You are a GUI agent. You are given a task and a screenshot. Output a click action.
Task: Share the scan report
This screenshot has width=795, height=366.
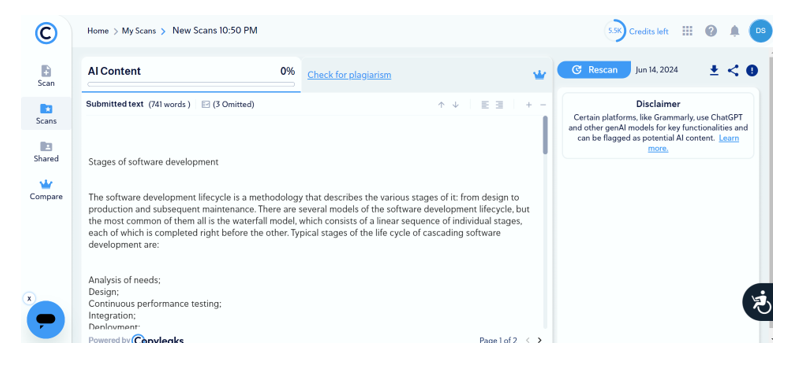[733, 70]
